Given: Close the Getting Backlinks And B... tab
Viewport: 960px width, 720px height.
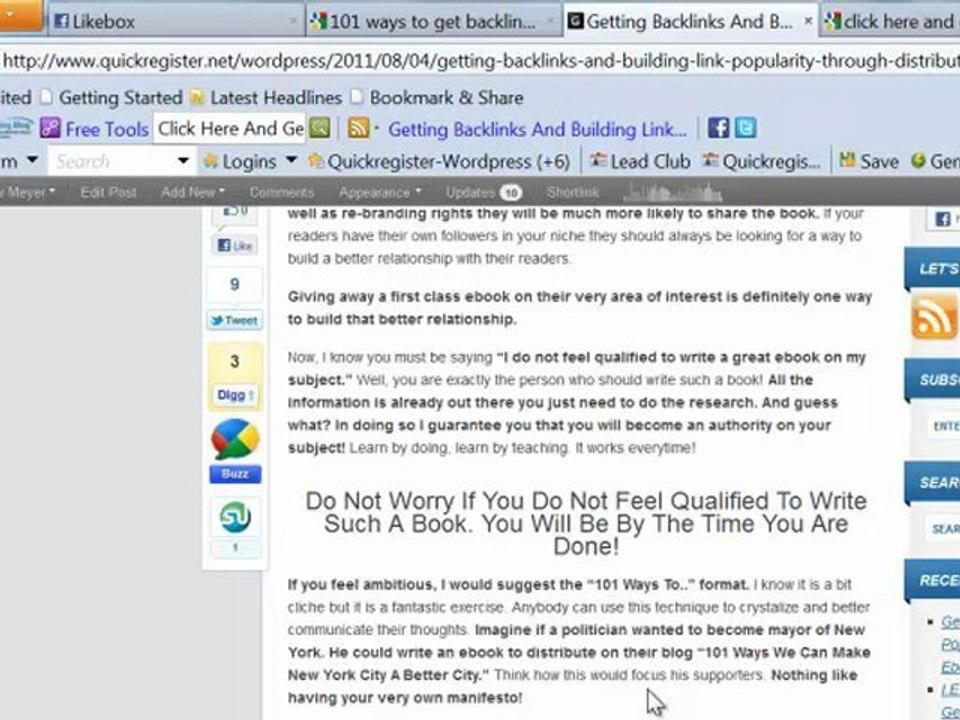Looking at the screenshot, I should click(x=808, y=21).
